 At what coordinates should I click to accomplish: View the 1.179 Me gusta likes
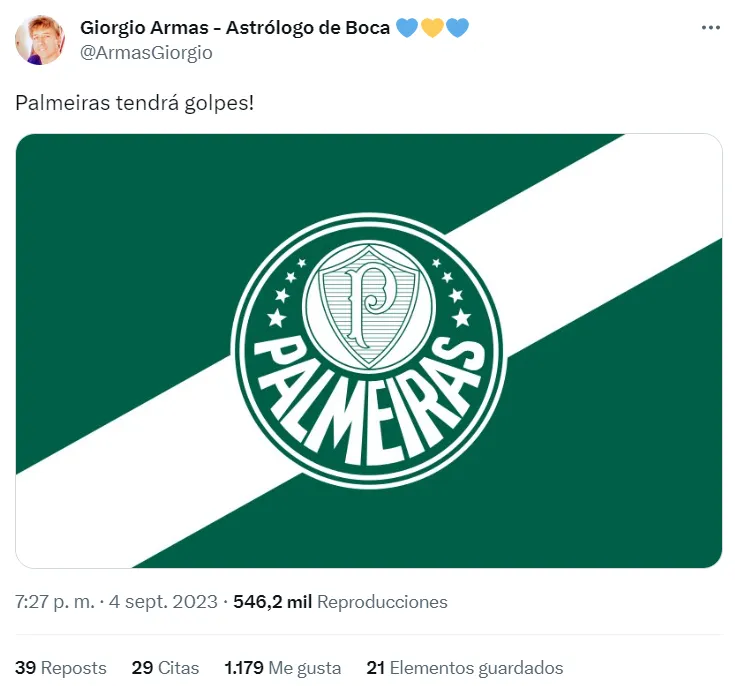point(283,668)
